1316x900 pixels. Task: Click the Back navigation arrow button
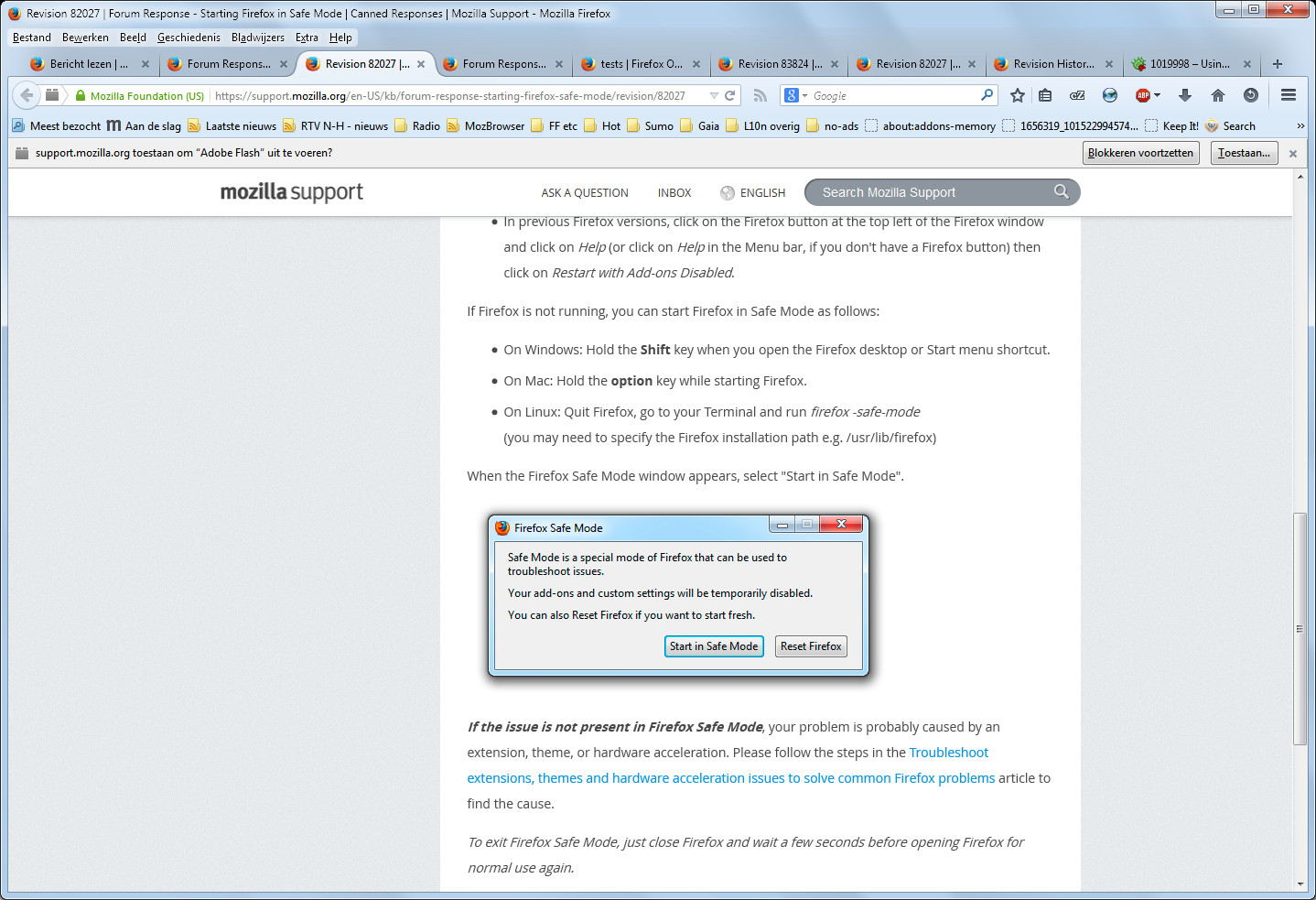click(x=27, y=95)
